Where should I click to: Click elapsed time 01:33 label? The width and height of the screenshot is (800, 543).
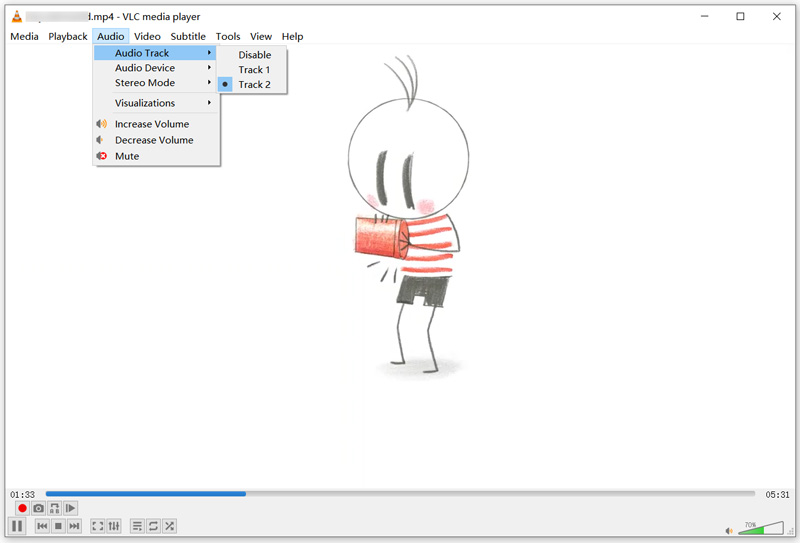tap(22, 495)
